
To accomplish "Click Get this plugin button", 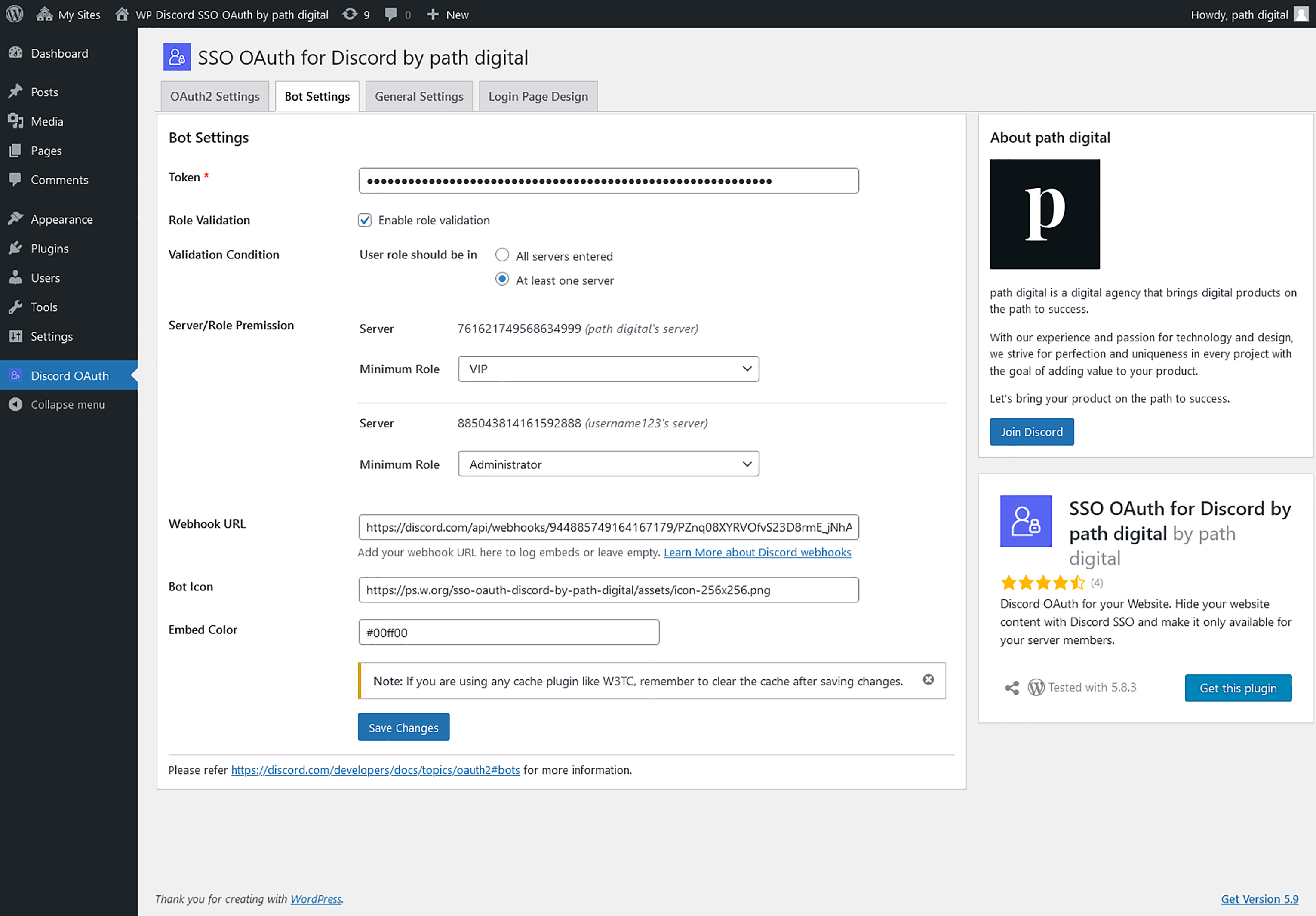I will 1238,688.
